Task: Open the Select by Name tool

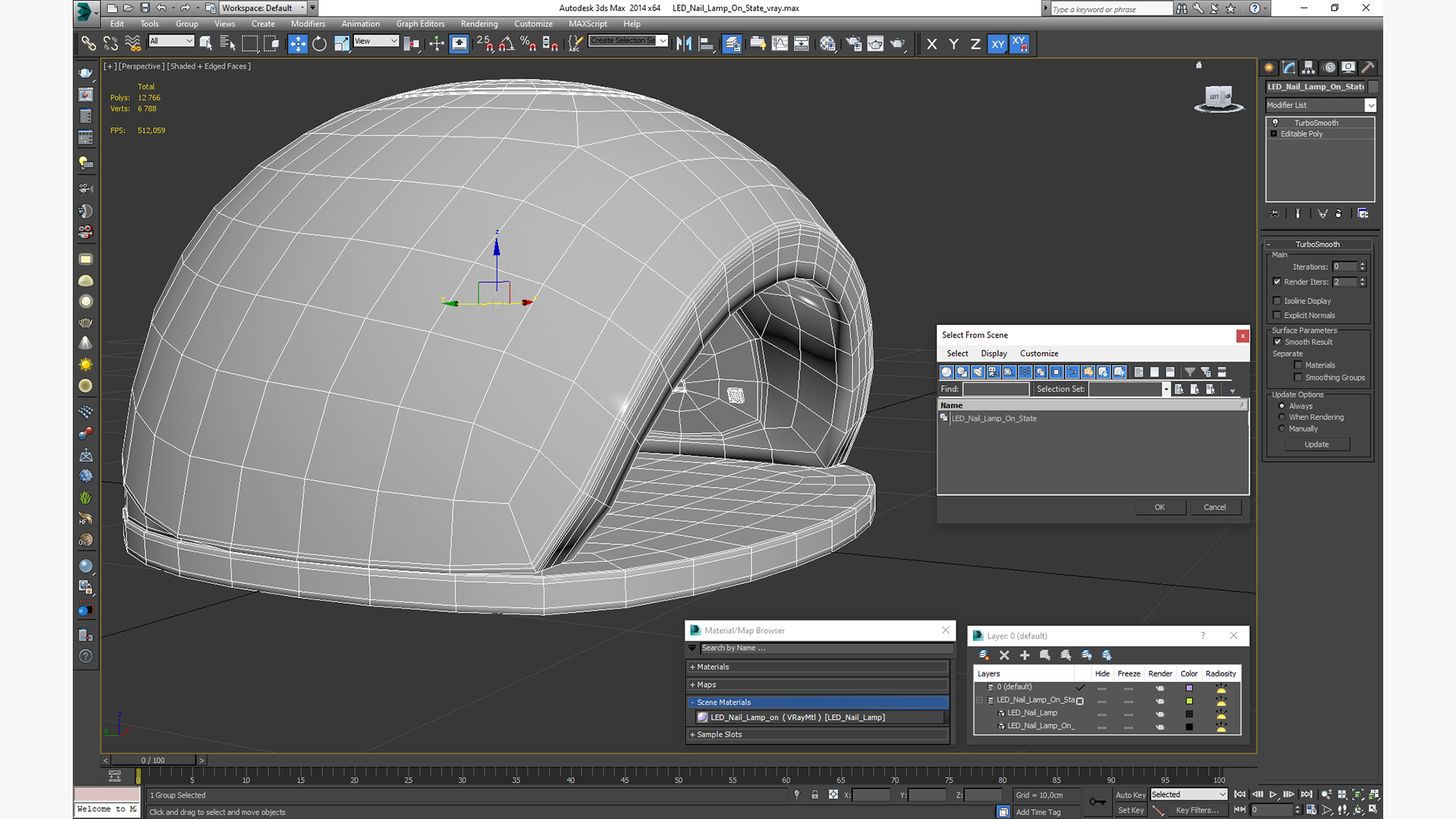Action: click(x=227, y=44)
